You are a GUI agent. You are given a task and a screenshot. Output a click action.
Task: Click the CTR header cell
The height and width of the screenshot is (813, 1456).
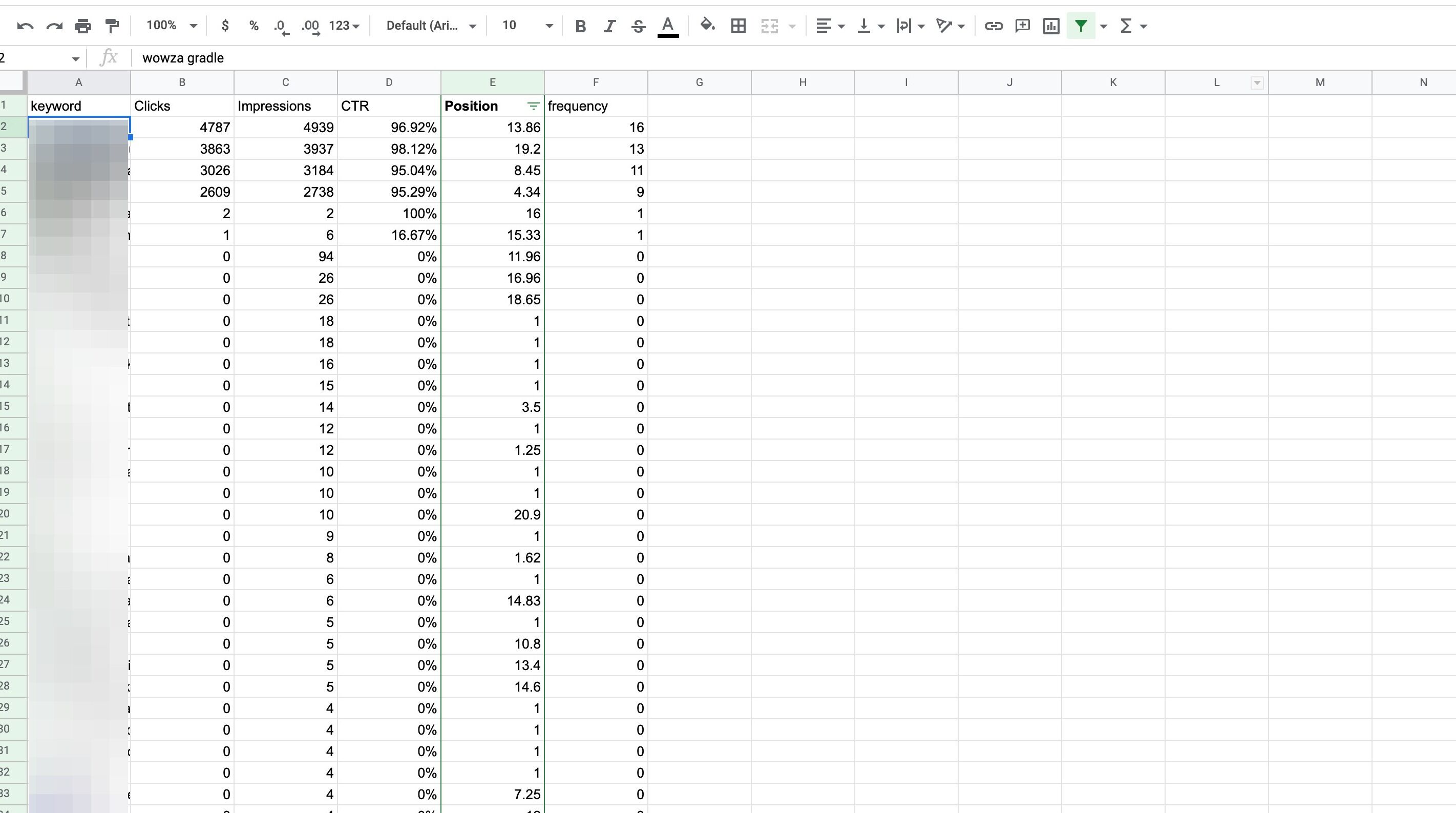[x=389, y=106]
